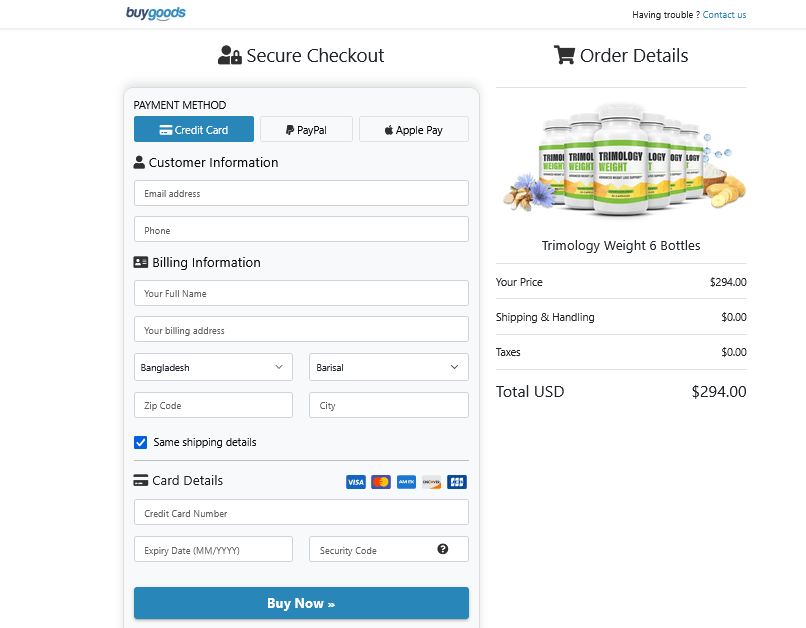
Task: Click the Visa card icon
Action: point(356,482)
